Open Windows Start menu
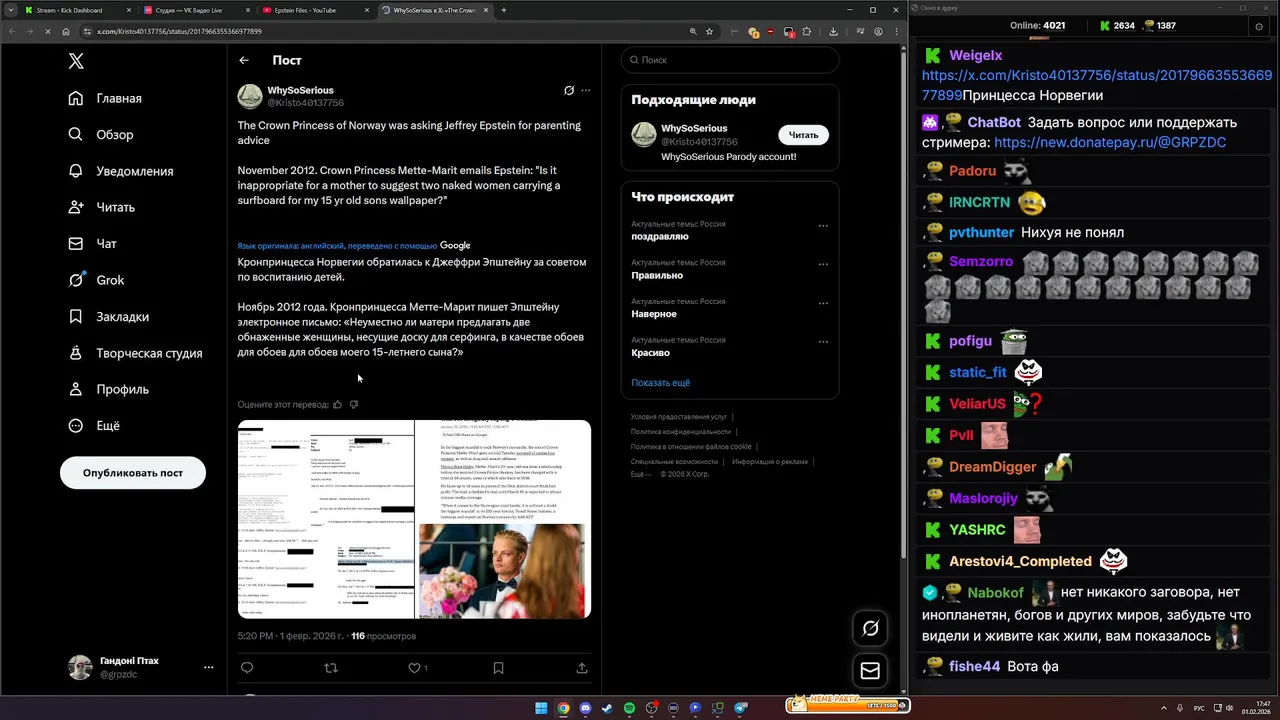 (x=541, y=708)
